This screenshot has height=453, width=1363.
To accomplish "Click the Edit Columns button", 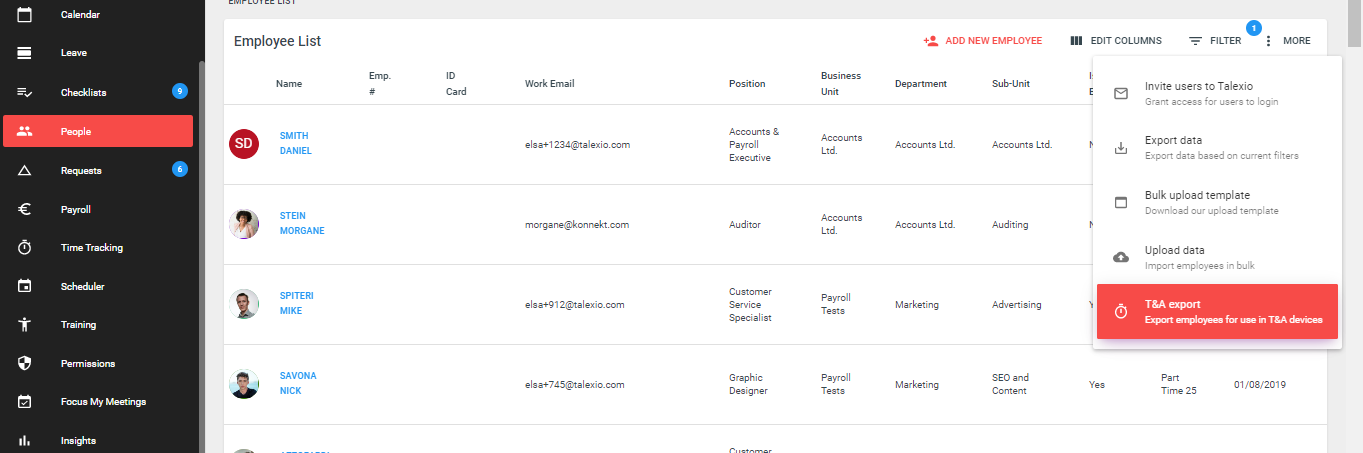I will (x=1115, y=41).
